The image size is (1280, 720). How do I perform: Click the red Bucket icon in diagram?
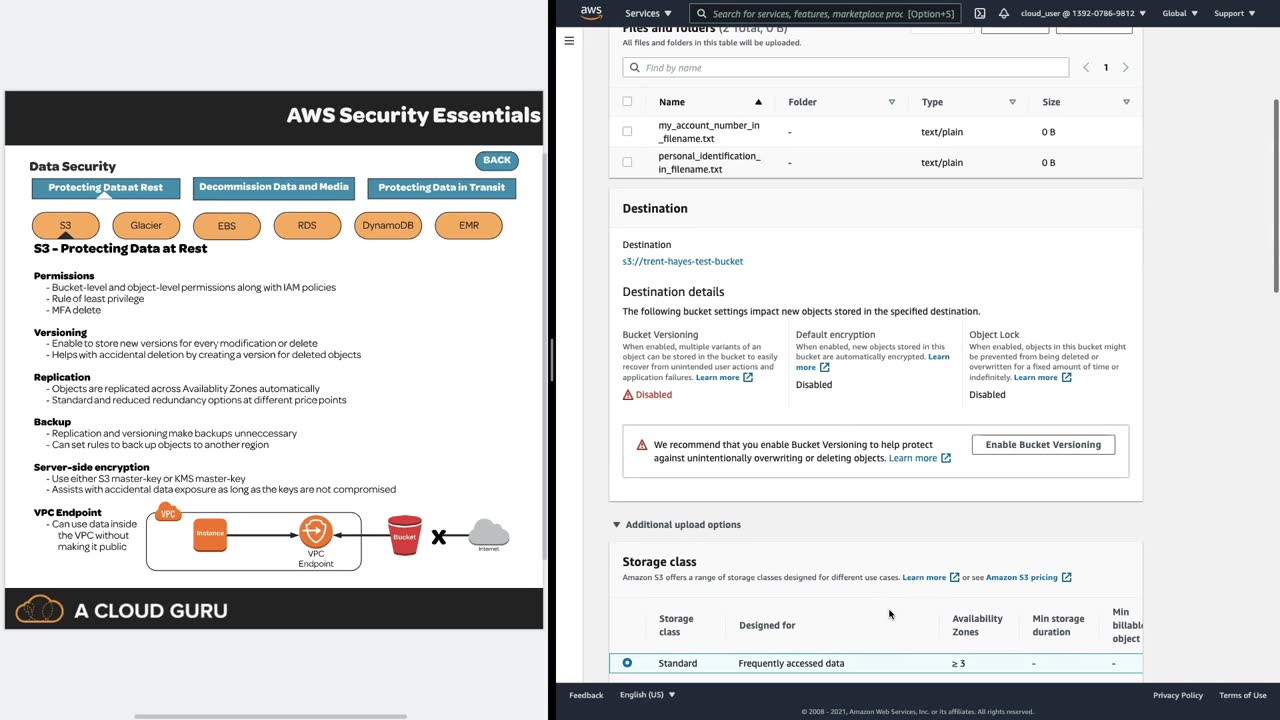[x=404, y=534]
